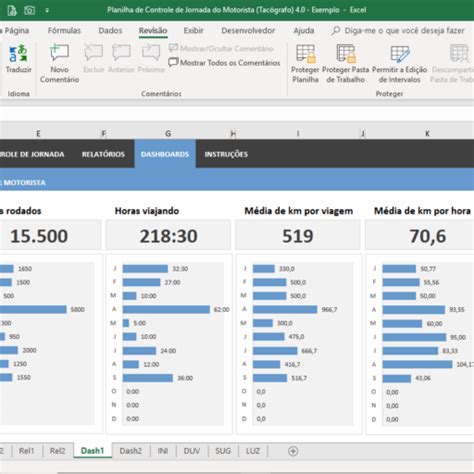Viewport: 474px width, 474px height.
Task: Open the Layout da Página ribbon tab
Action: point(15,31)
